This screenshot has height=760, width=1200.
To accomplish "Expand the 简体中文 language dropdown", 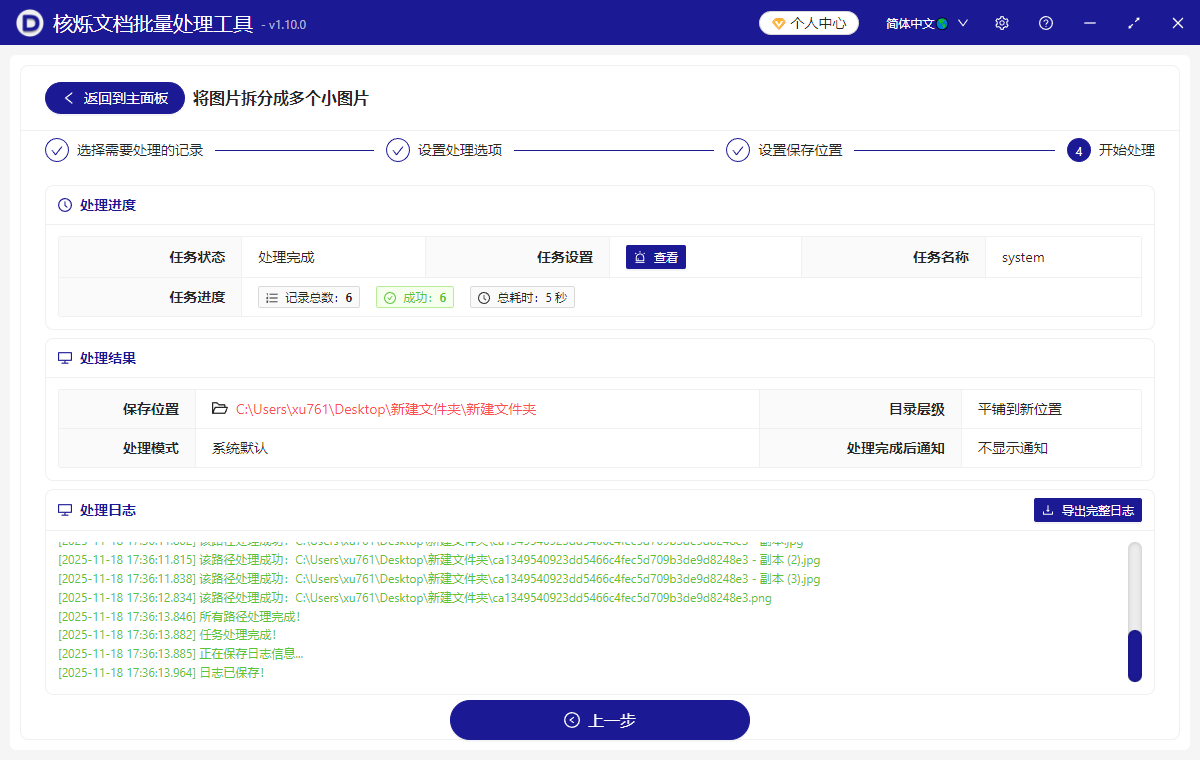I will coord(962,22).
